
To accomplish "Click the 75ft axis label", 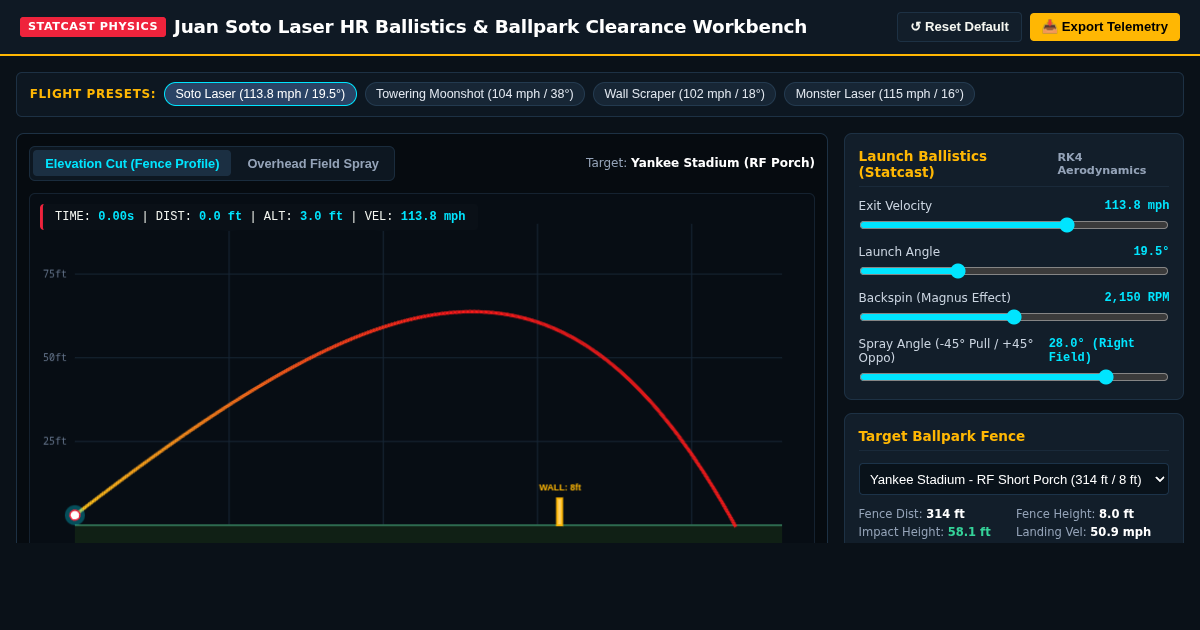I will 55,274.
